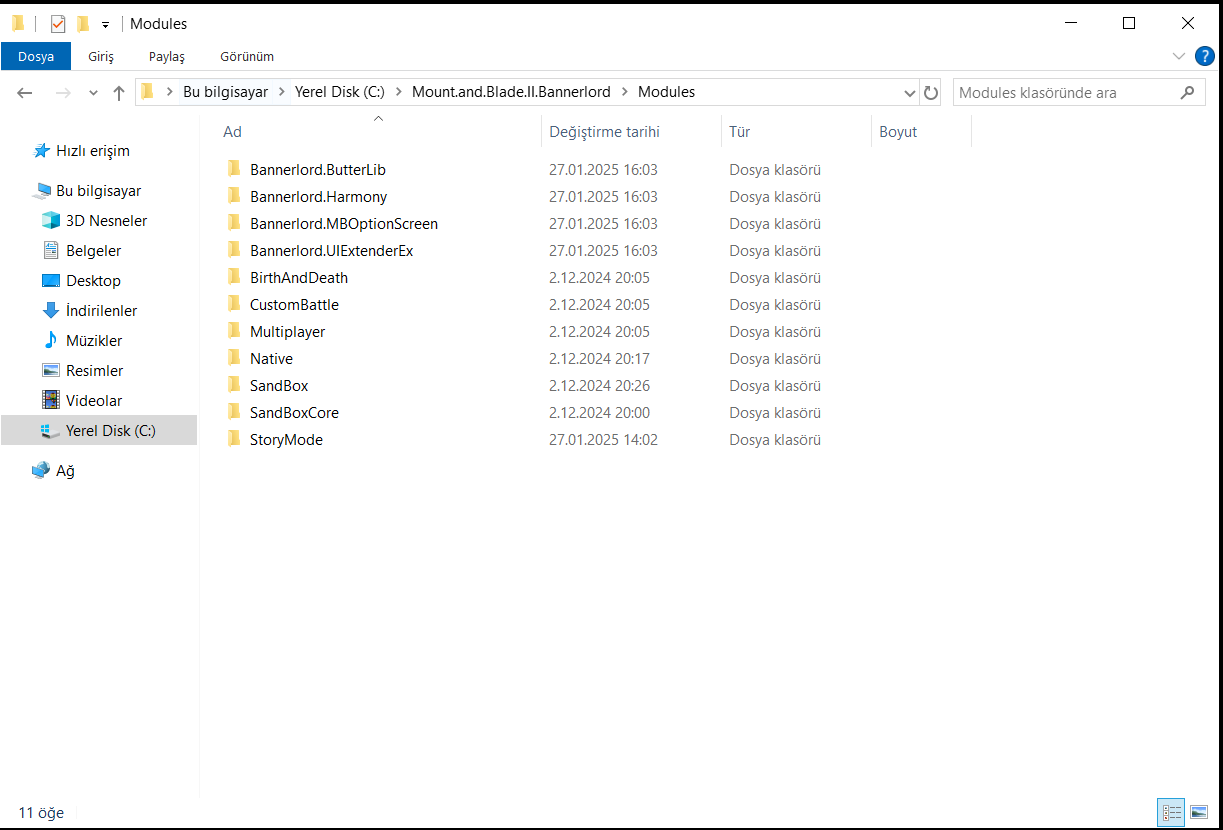Screen dimensions: 1223x830
Task: Expand chevron after Bu bilgisayar in address bar
Action: 281,92
